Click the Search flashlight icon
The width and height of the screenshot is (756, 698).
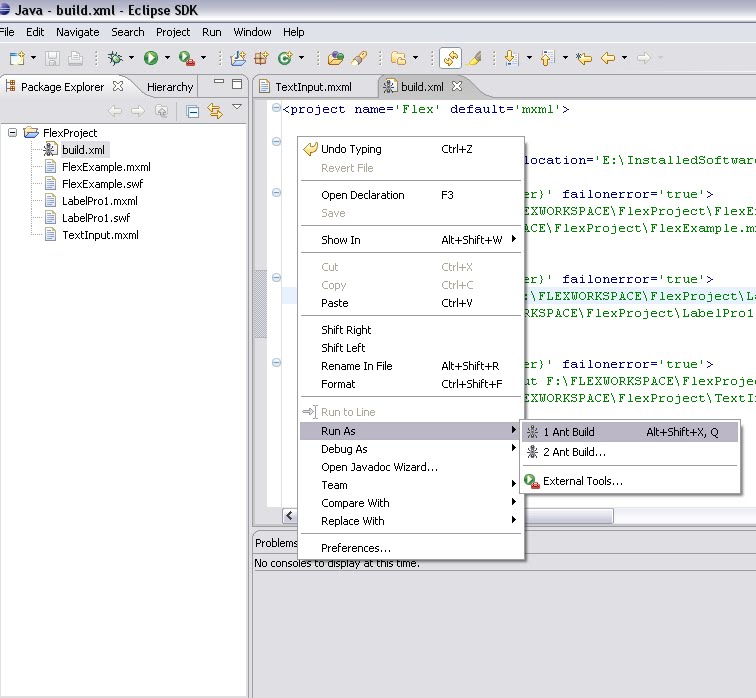click(x=359, y=58)
